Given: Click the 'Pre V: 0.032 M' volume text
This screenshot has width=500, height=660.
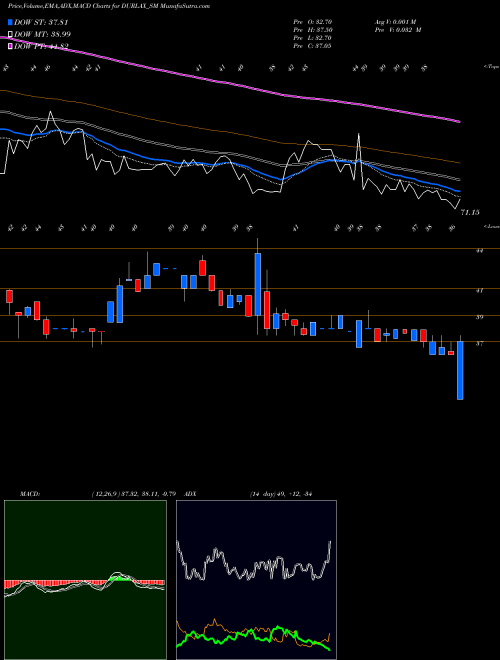Looking at the screenshot, I should click(x=398, y=30).
